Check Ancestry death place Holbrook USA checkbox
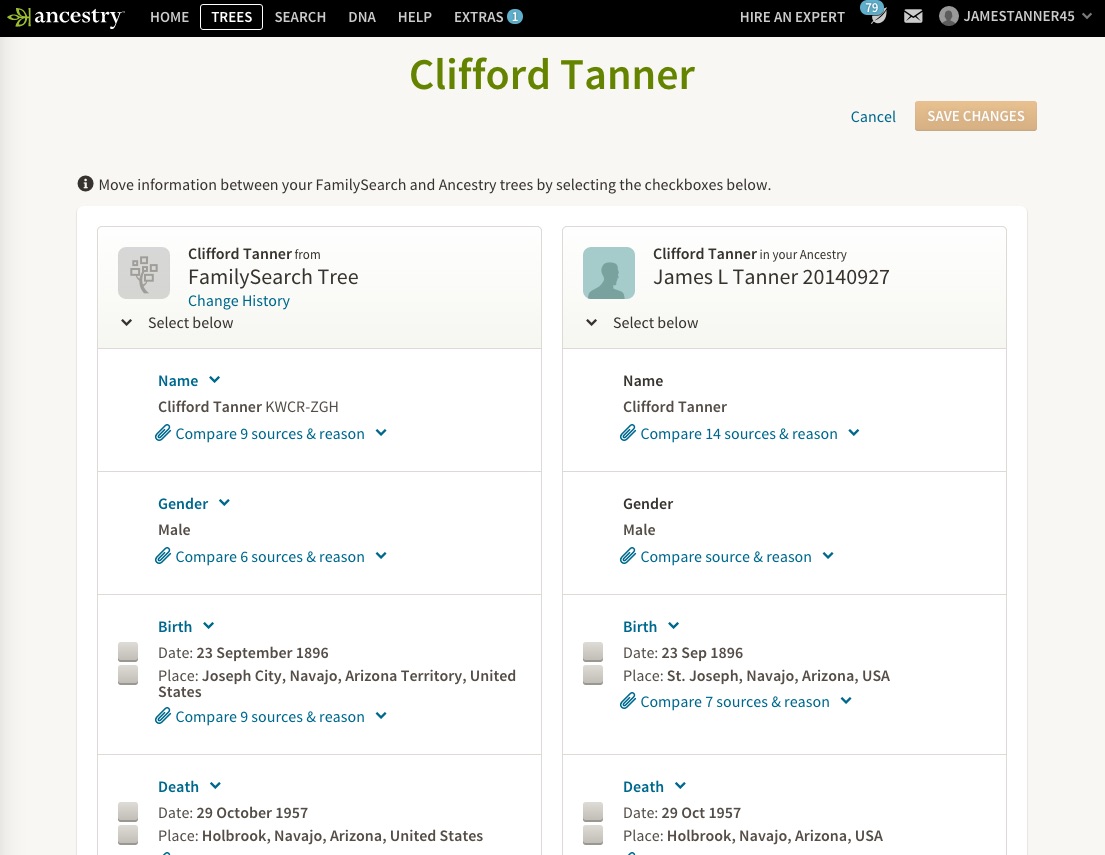The width and height of the screenshot is (1105, 855). point(593,835)
